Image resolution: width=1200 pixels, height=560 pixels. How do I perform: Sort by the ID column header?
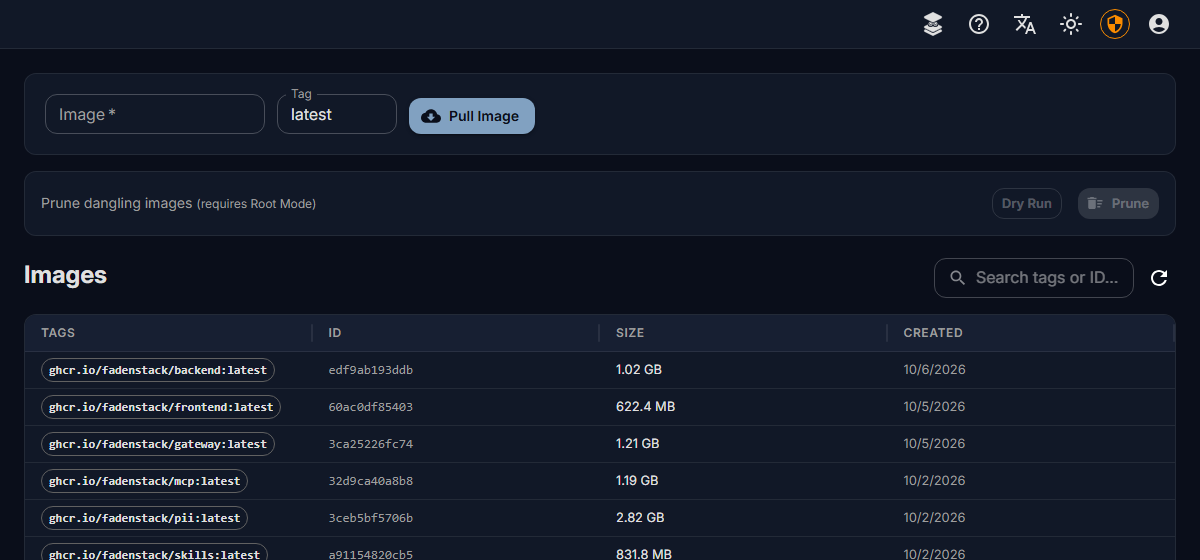pyautogui.click(x=335, y=333)
